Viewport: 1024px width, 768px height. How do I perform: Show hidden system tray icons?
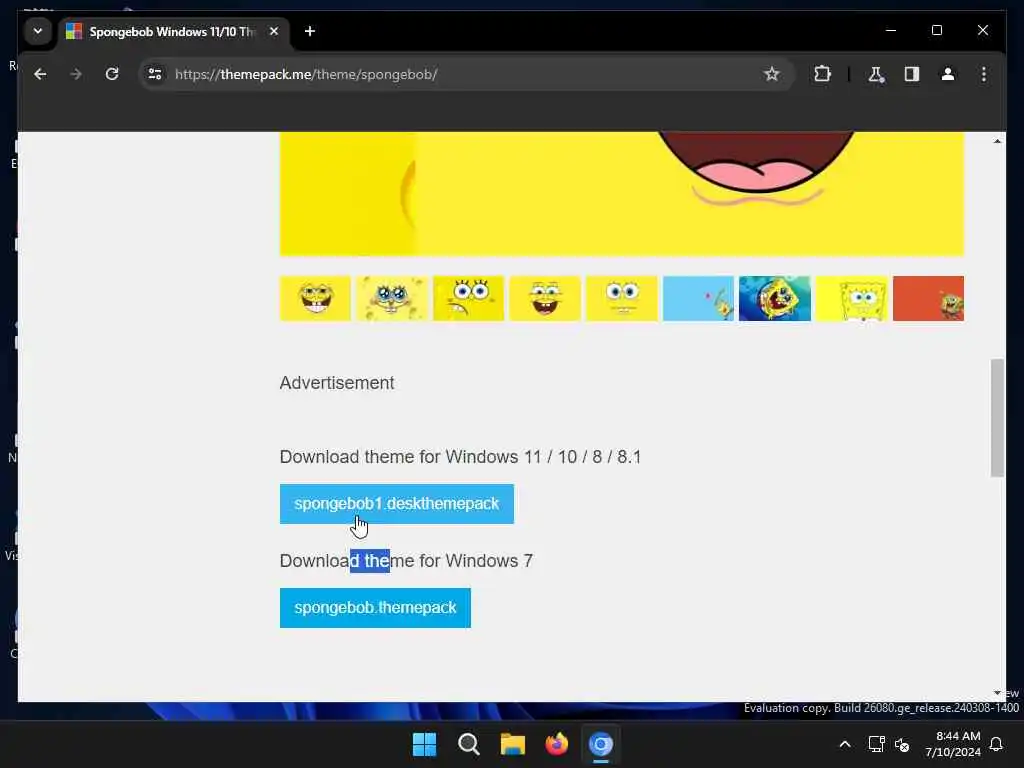tap(844, 744)
